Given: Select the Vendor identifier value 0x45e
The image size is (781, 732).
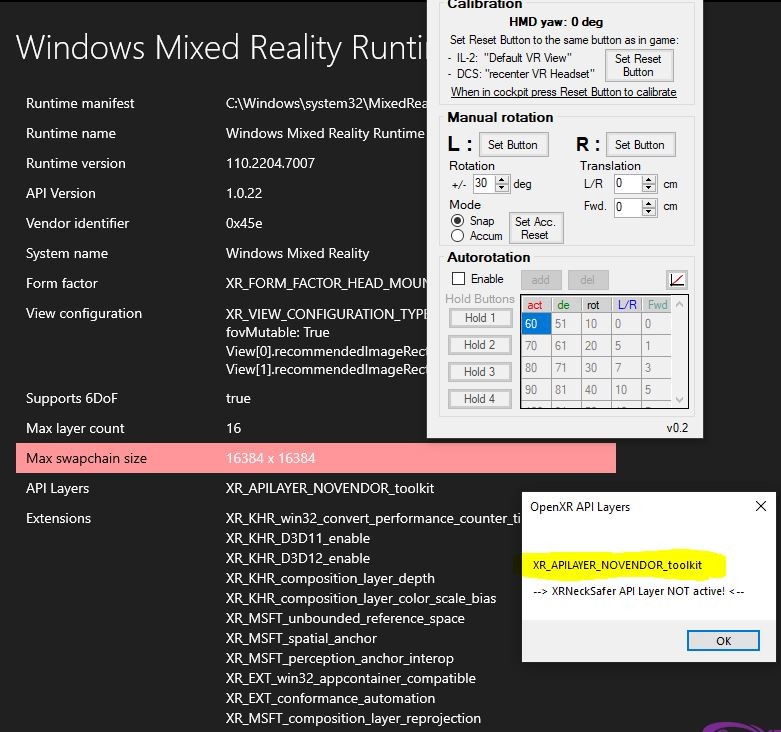Looking at the screenshot, I should coord(244,223).
